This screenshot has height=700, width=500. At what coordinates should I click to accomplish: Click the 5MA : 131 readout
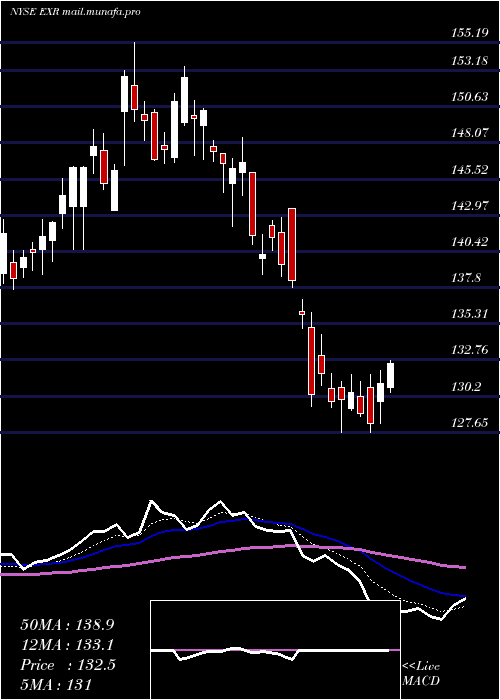[x=56, y=684]
